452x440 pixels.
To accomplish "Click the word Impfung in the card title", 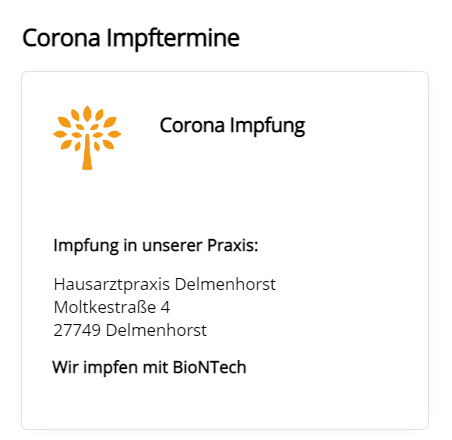I will pos(267,126).
